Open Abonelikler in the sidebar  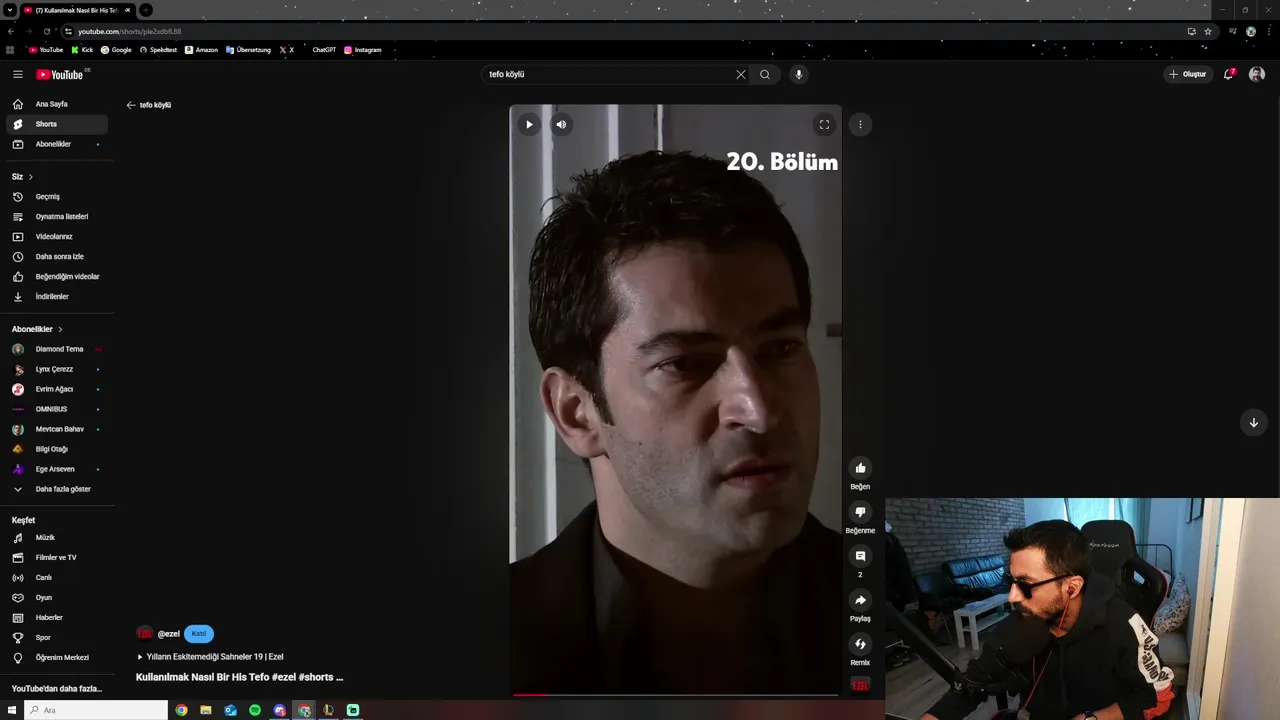[57, 144]
